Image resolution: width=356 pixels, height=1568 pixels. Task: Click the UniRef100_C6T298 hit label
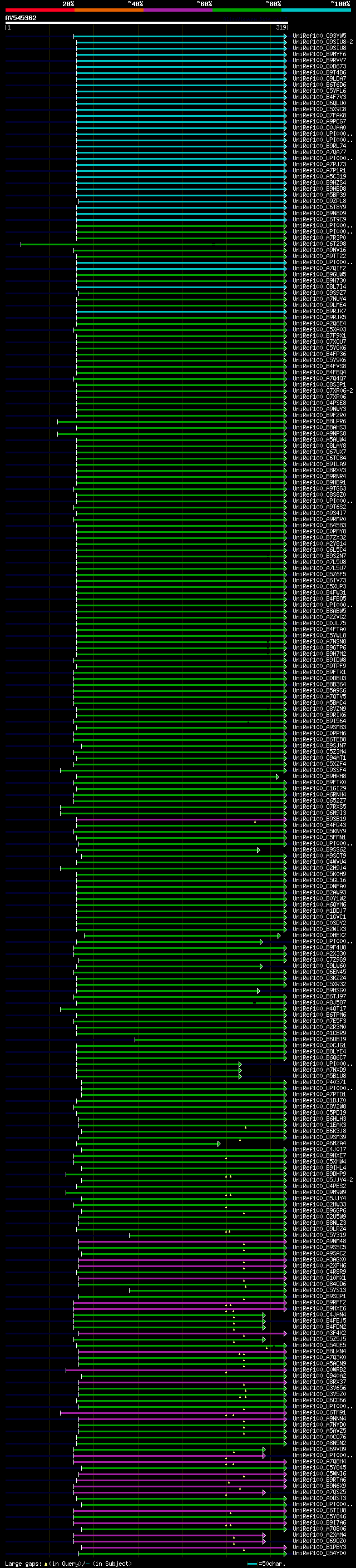(319, 244)
